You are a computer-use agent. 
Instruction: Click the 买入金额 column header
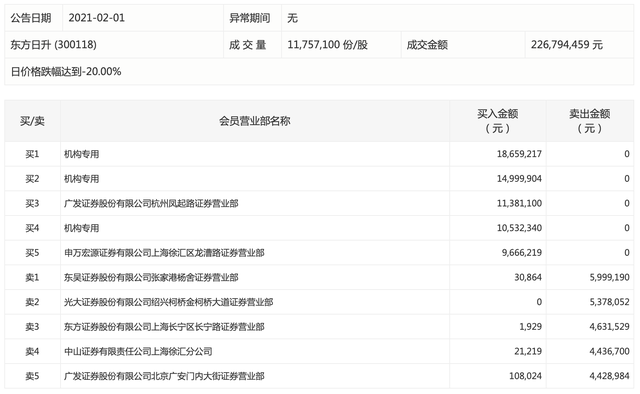(x=498, y=121)
